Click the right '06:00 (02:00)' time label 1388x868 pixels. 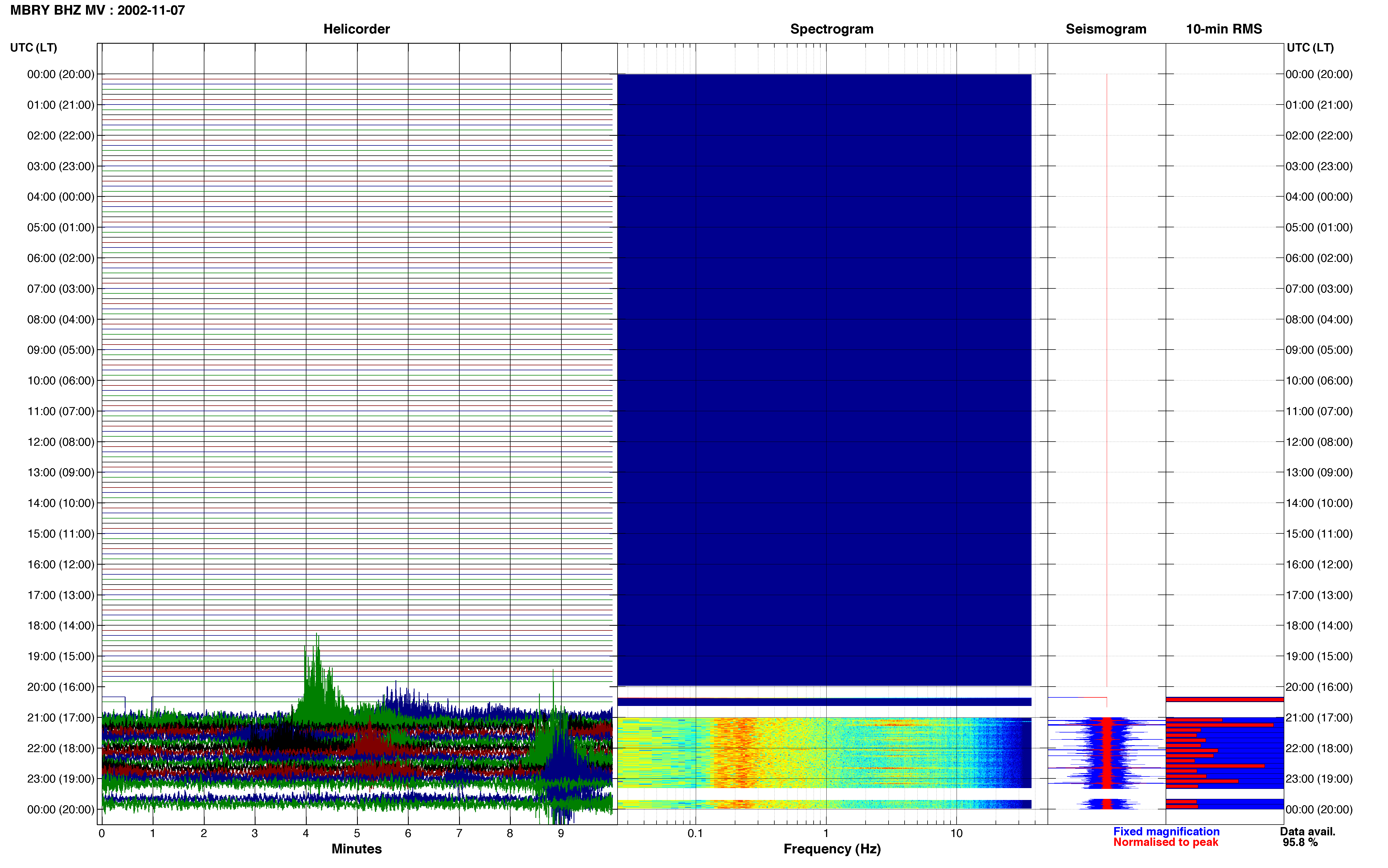click(x=1319, y=258)
